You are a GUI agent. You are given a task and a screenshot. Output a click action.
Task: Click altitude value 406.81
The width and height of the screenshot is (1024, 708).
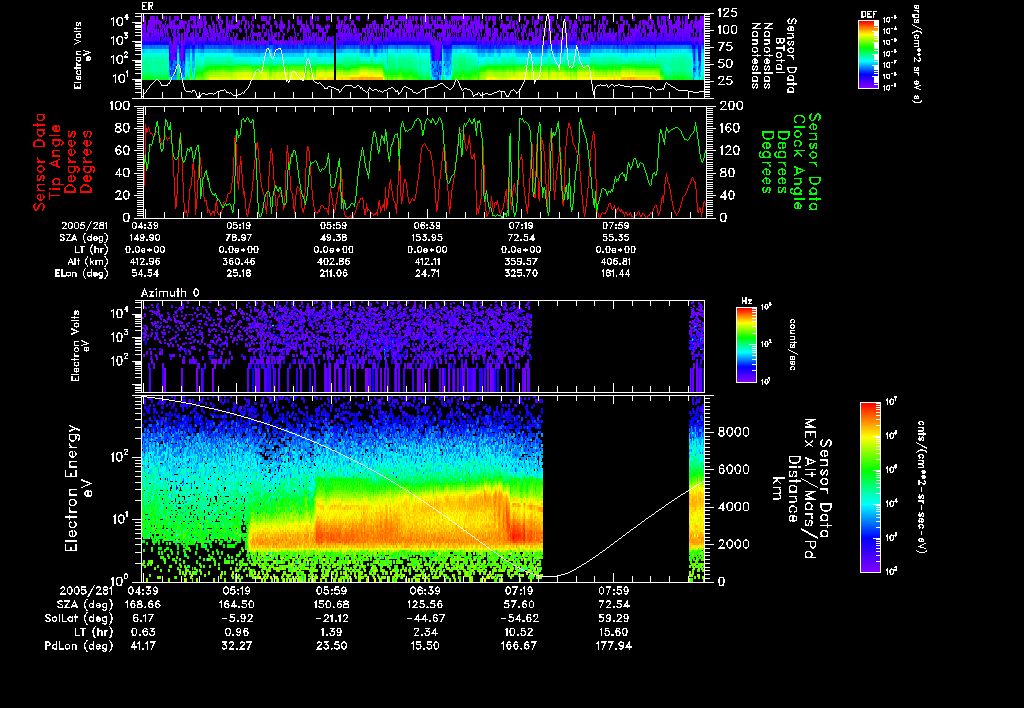point(616,262)
